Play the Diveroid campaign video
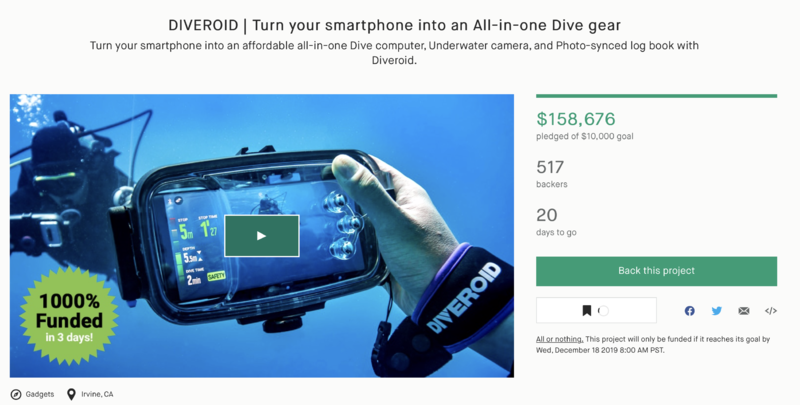 [x=262, y=236]
